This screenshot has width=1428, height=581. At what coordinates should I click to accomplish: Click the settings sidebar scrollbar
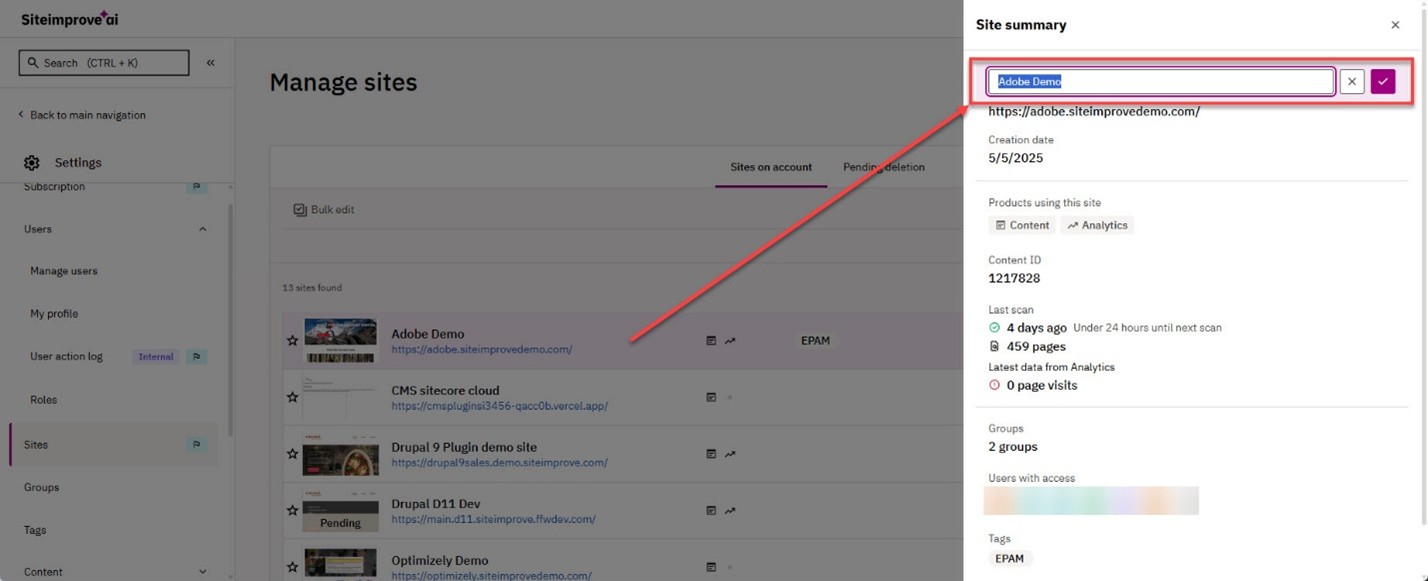click(230, 320)
